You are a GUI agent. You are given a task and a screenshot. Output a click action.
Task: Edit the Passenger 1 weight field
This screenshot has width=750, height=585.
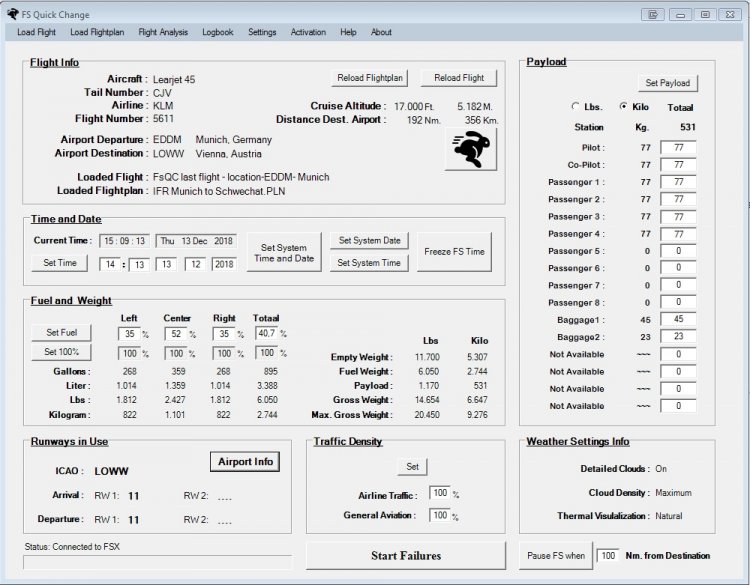(678, 182)
